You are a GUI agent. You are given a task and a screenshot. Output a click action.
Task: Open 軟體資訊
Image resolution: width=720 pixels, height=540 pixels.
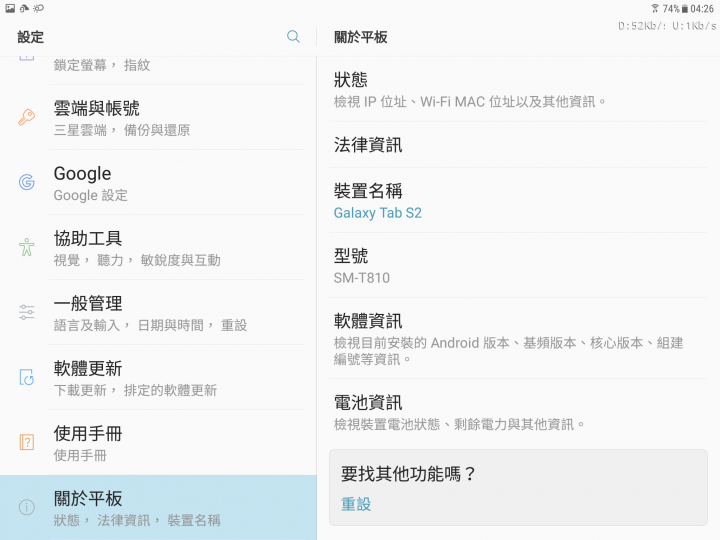click(x=518, y=338)
